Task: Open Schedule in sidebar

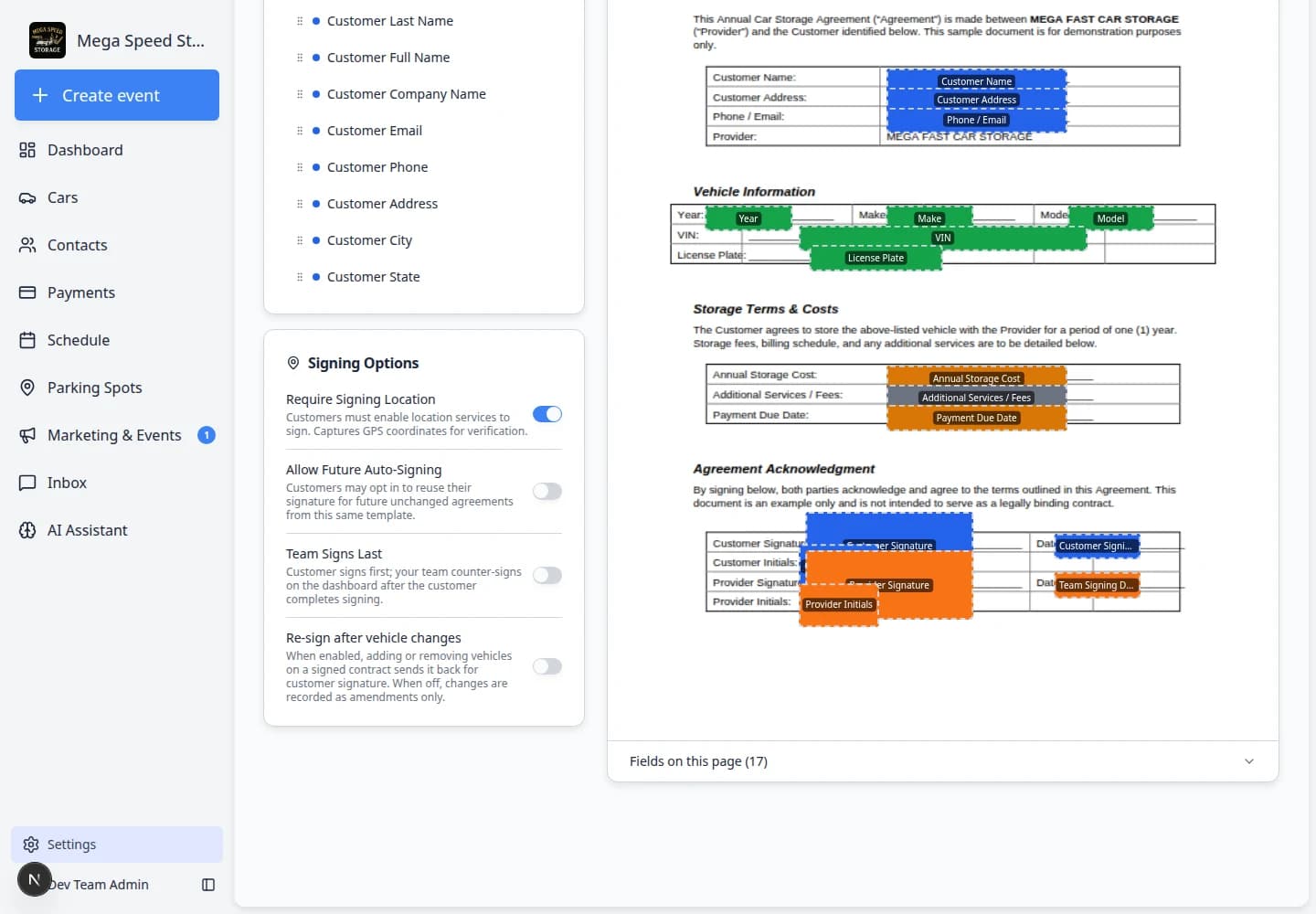Action: 117,340
